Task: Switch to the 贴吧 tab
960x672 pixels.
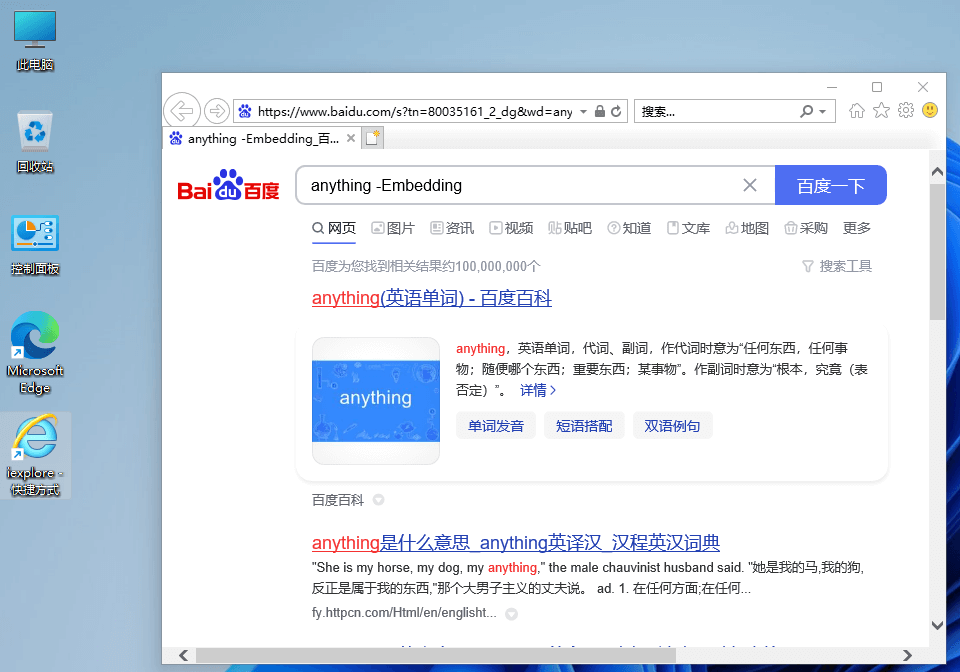Action: pos(570,228)
